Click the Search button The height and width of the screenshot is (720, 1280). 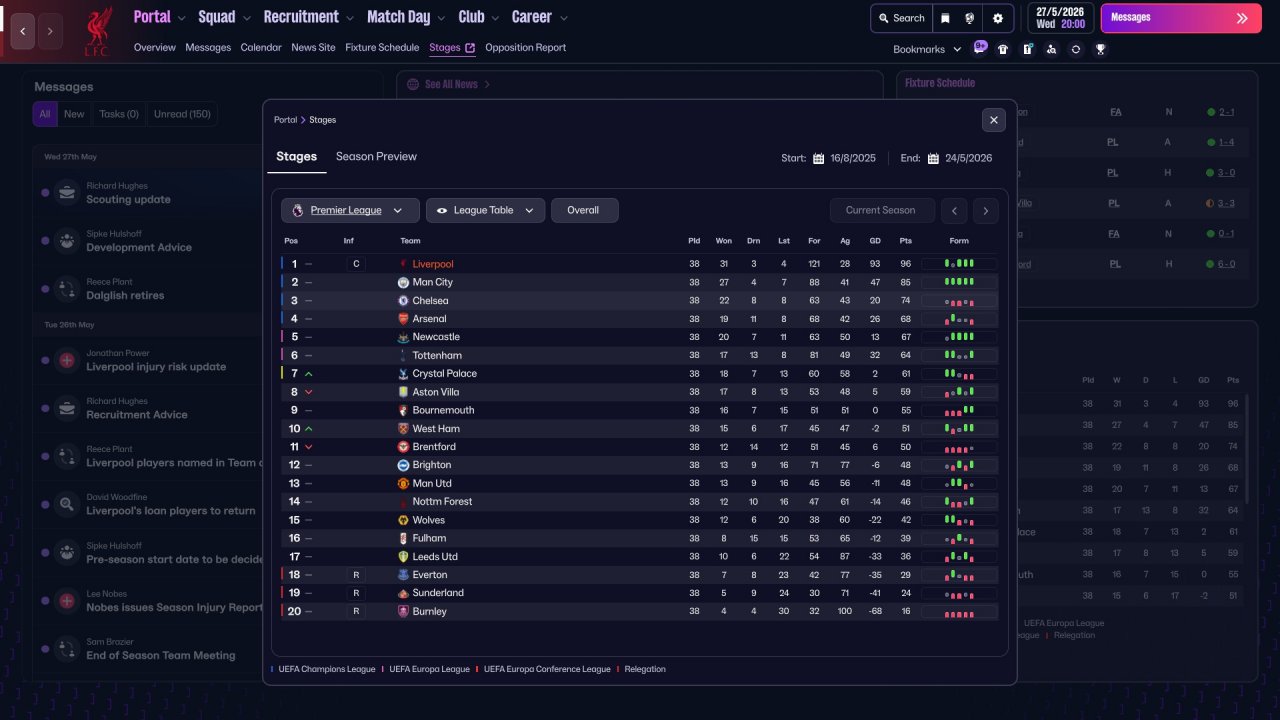click(901, 18)
